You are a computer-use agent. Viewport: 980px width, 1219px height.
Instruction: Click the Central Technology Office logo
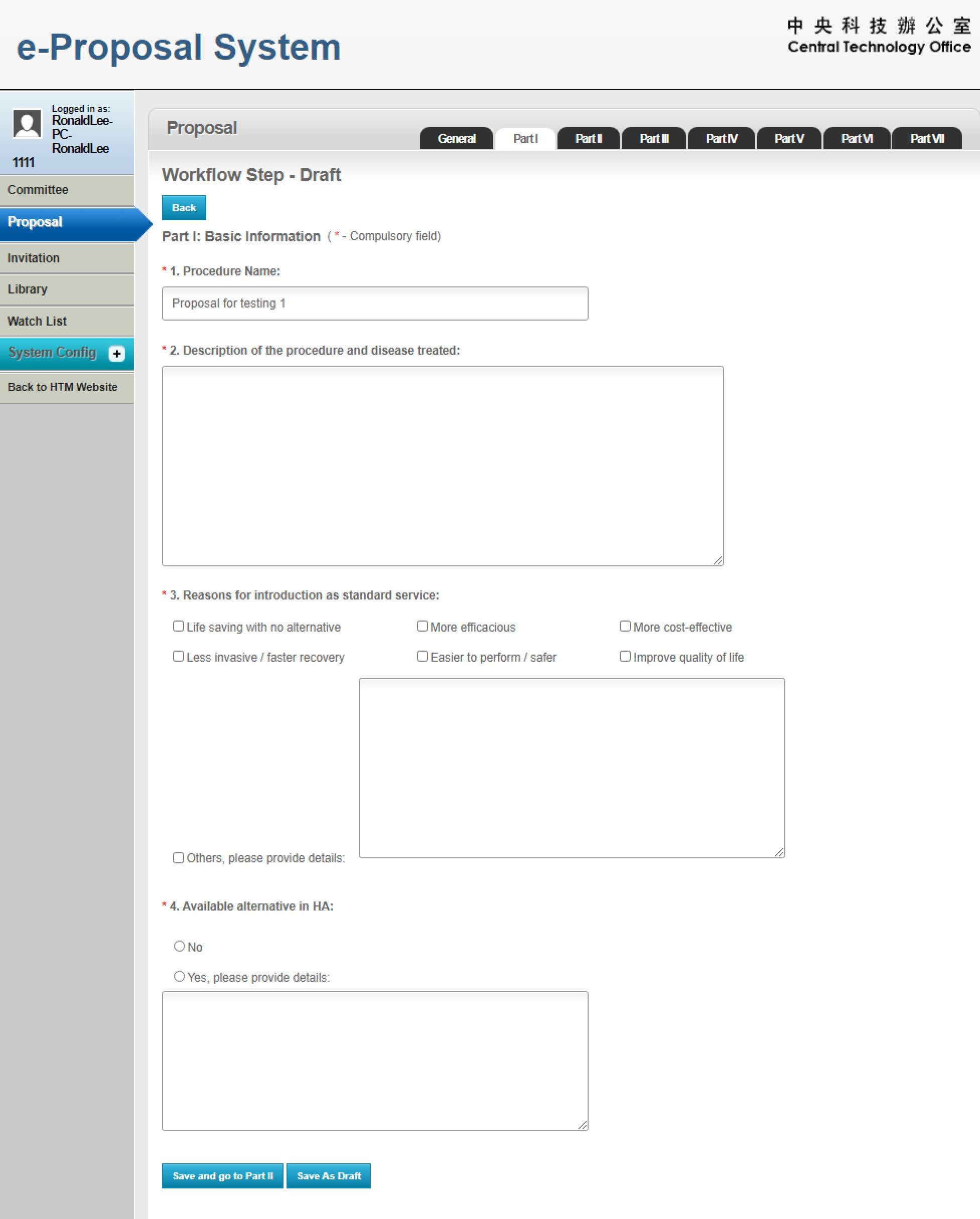pos(879,36)
